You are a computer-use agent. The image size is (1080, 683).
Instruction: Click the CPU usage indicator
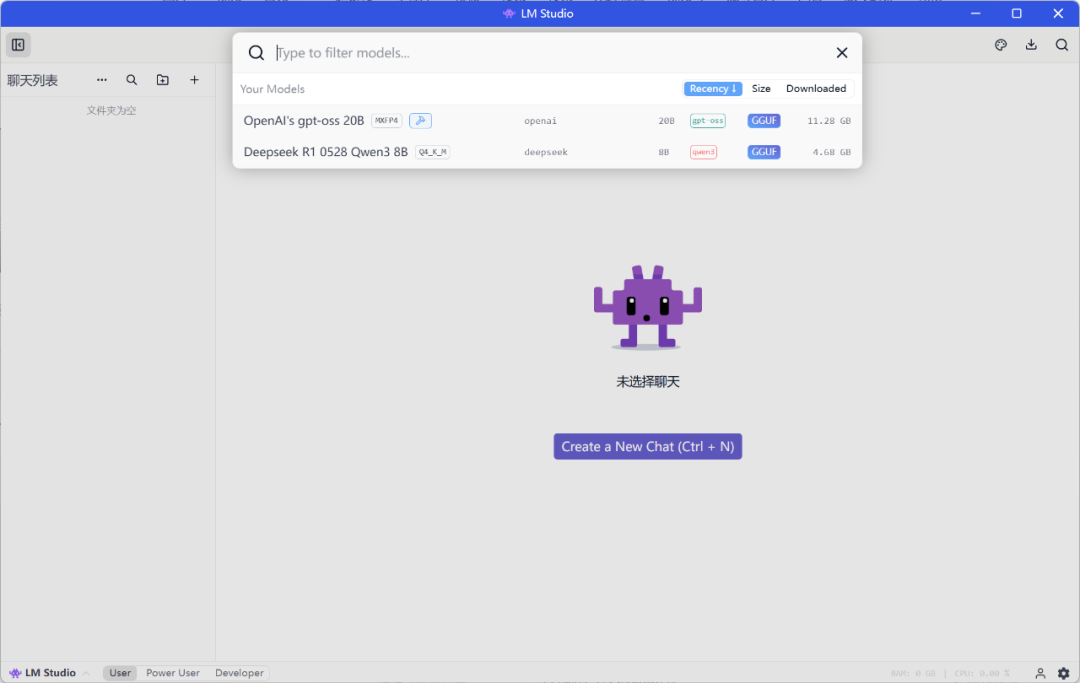tap(982, 673)
